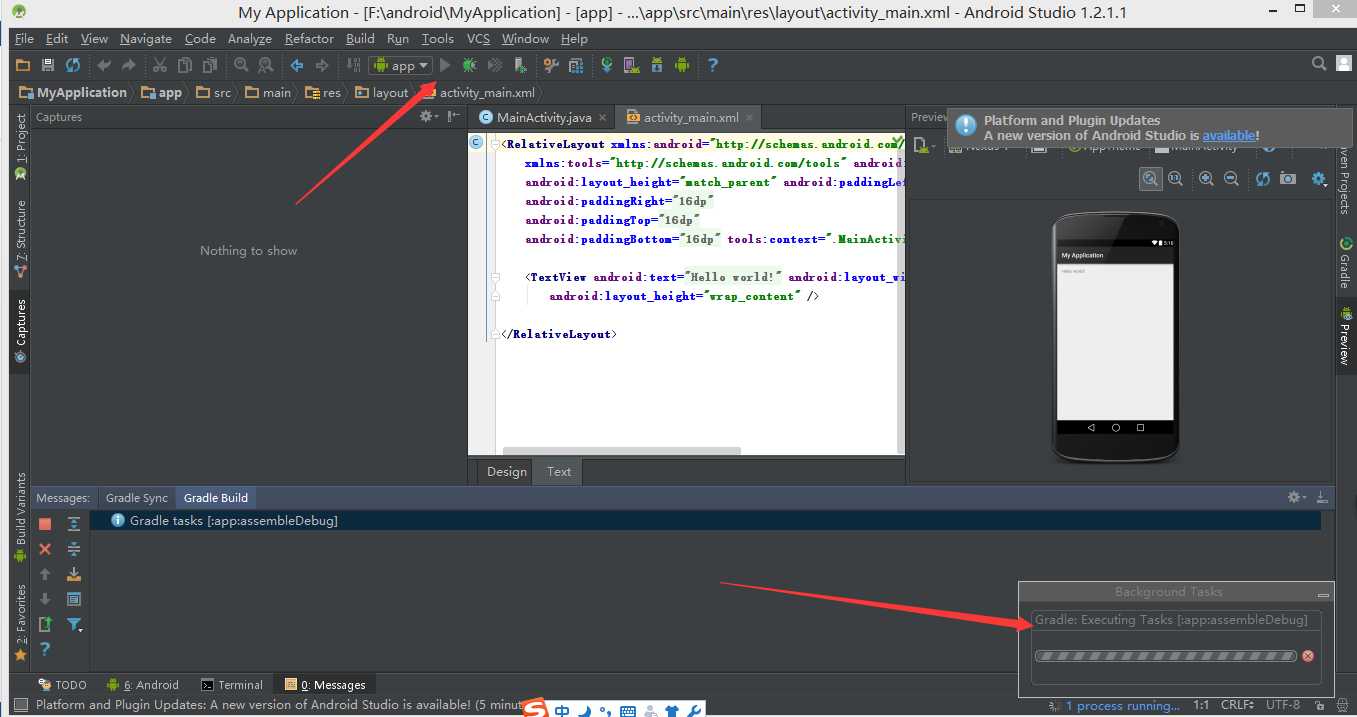The image size is (1357, 717).
Task: Click the blue Back navigation arrow
Action: pos(297,65)
